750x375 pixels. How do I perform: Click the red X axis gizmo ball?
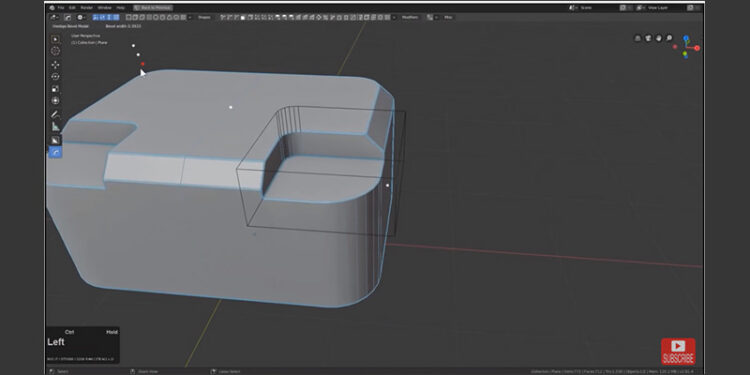[697, 48]
